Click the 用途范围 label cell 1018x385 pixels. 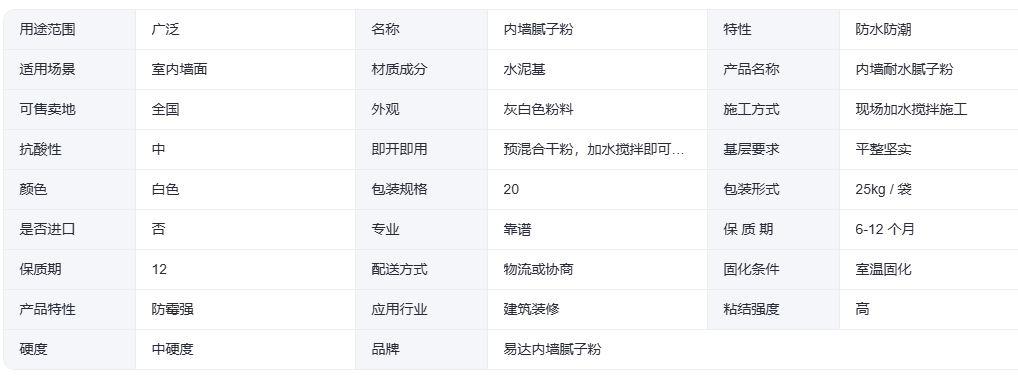click(x=69, y=29)
